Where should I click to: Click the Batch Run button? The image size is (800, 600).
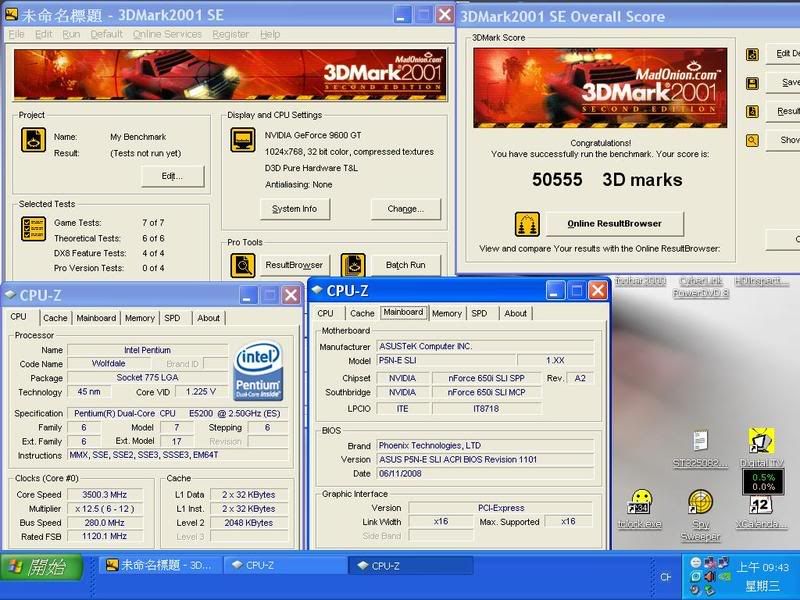pos(406,265)
